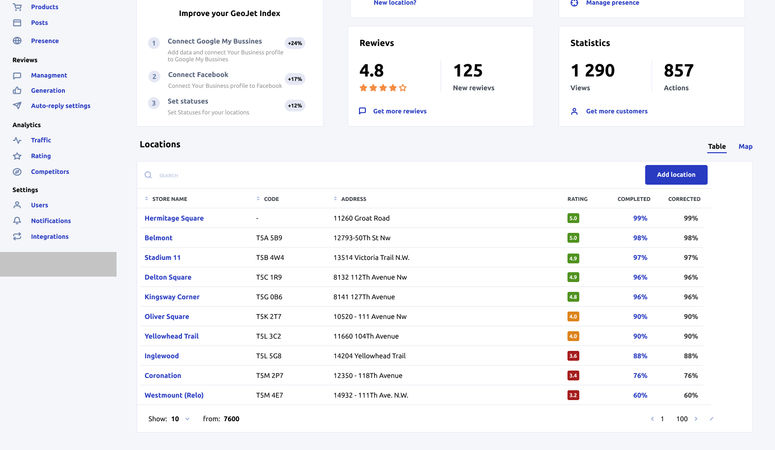This screenshot has width=775, height=450.
Task: Sort by Address column arrows
Action: [336, 199]
